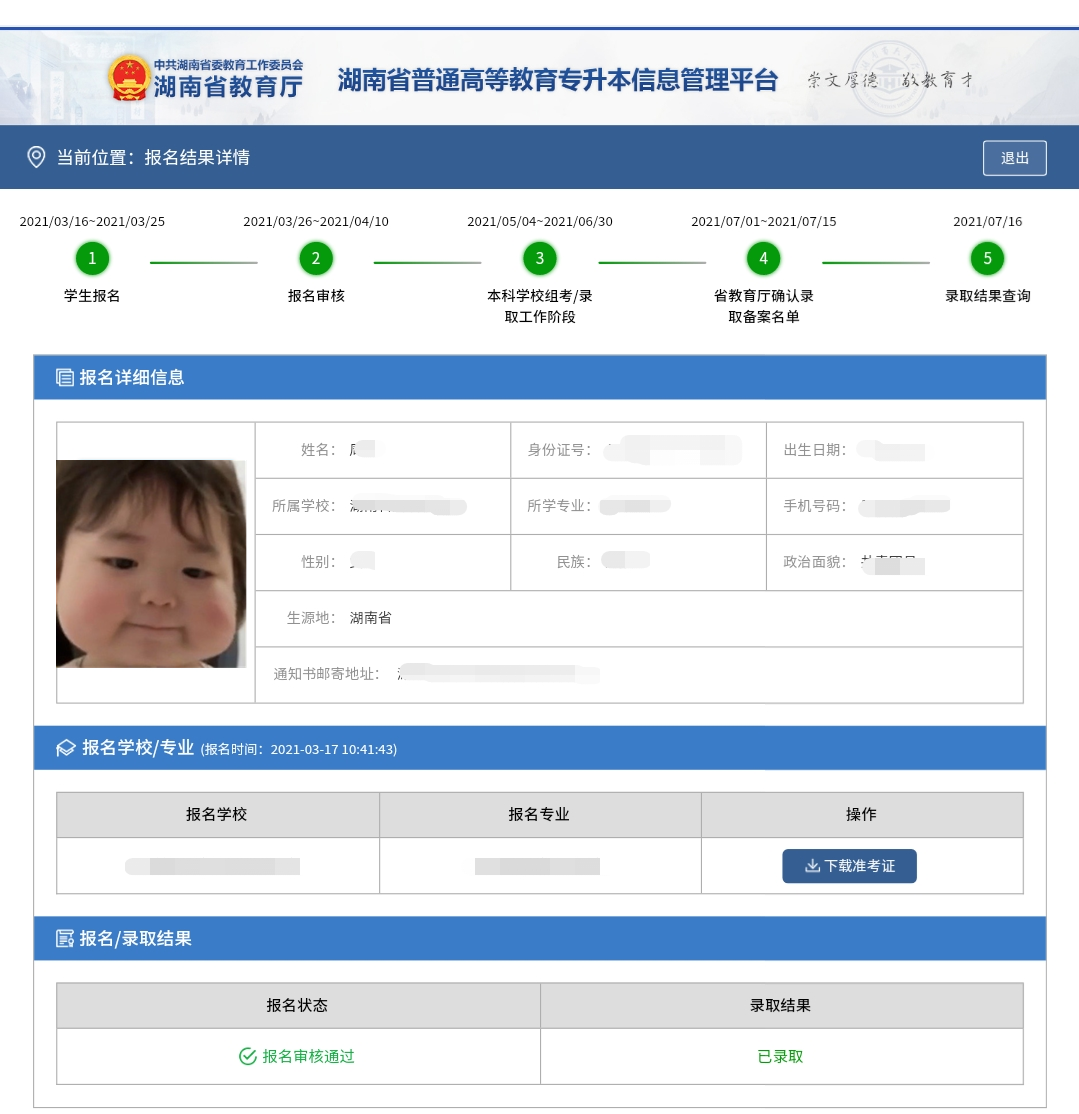
Task: Select step 2 circle for 报名审核
Action: coord(316,259)
